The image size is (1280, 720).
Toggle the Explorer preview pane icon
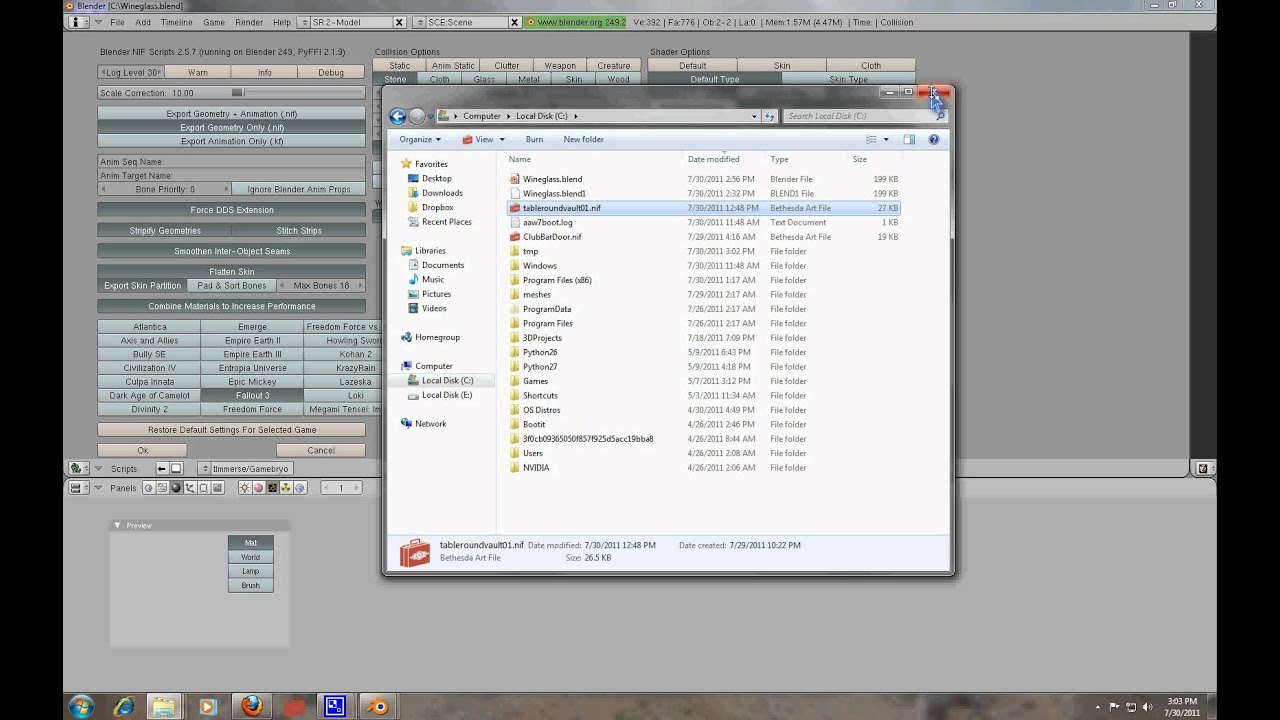point(909,139)
